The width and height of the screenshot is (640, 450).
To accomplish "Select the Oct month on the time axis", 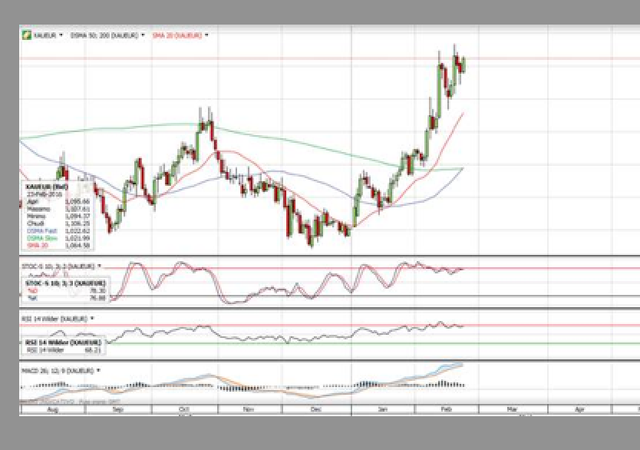I will click(184, 409).
